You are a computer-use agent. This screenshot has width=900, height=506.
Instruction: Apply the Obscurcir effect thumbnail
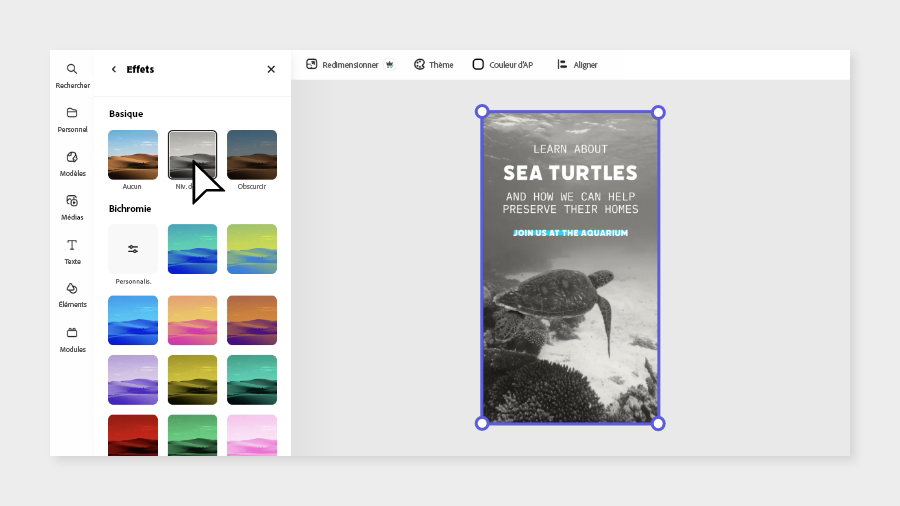click(x=252, y=155)
